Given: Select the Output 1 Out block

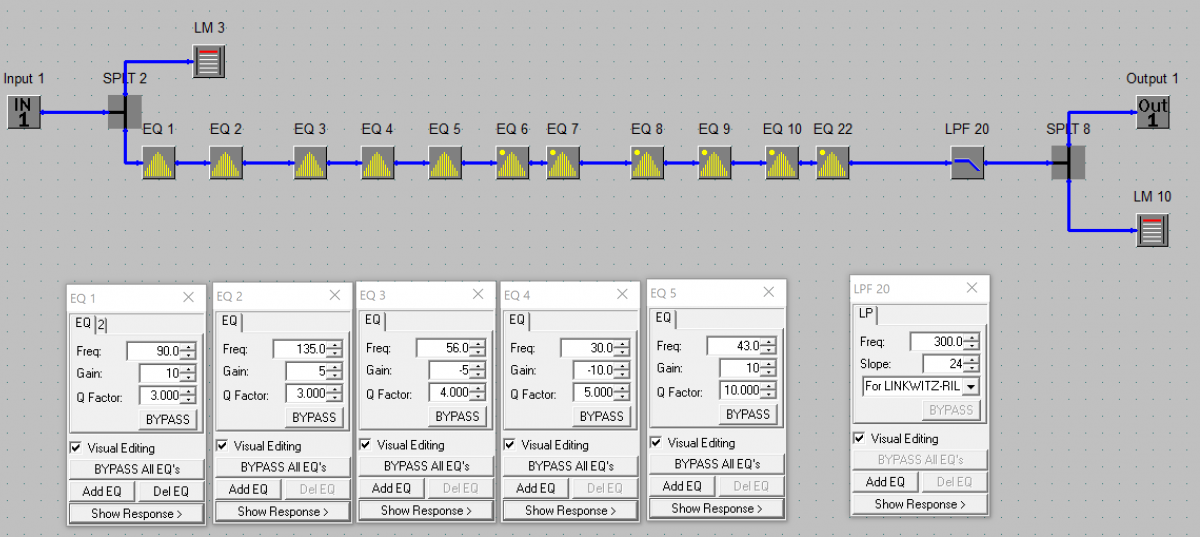Looking at the screenshot, I should pos(1153,112).
